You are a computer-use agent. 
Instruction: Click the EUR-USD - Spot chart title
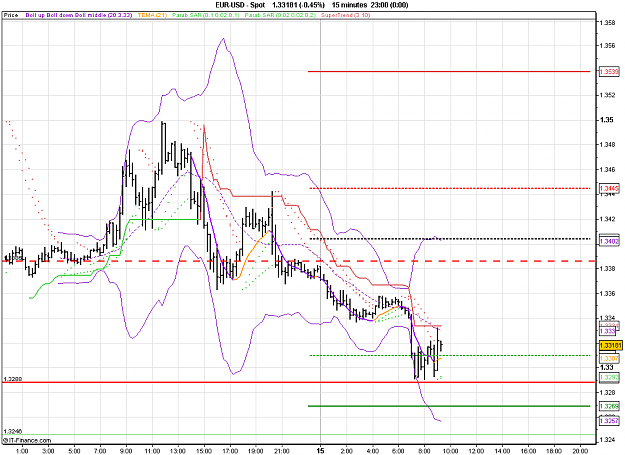tap(240, 5)
